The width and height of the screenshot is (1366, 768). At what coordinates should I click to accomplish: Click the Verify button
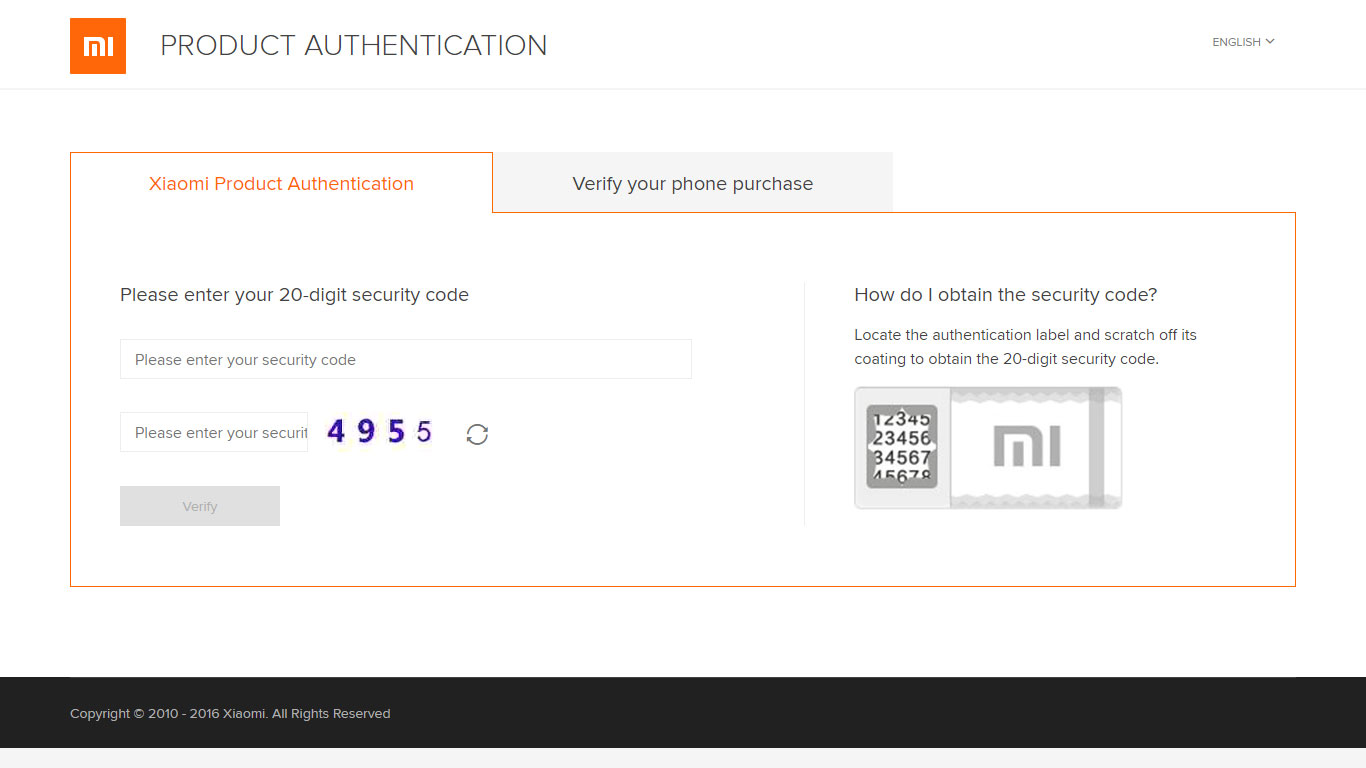[x=200, y=506]
